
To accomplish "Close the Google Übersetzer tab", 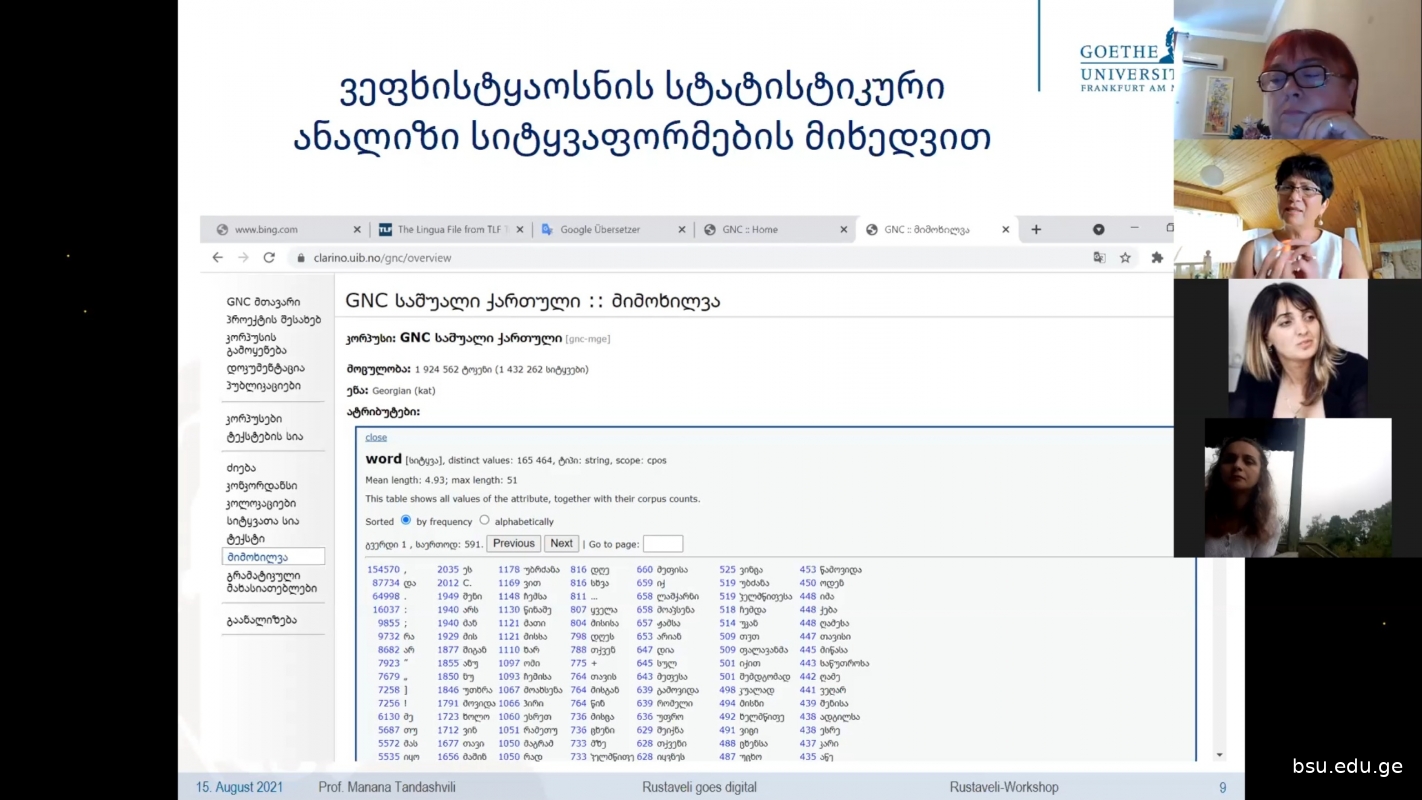I will tap(682, 230).
